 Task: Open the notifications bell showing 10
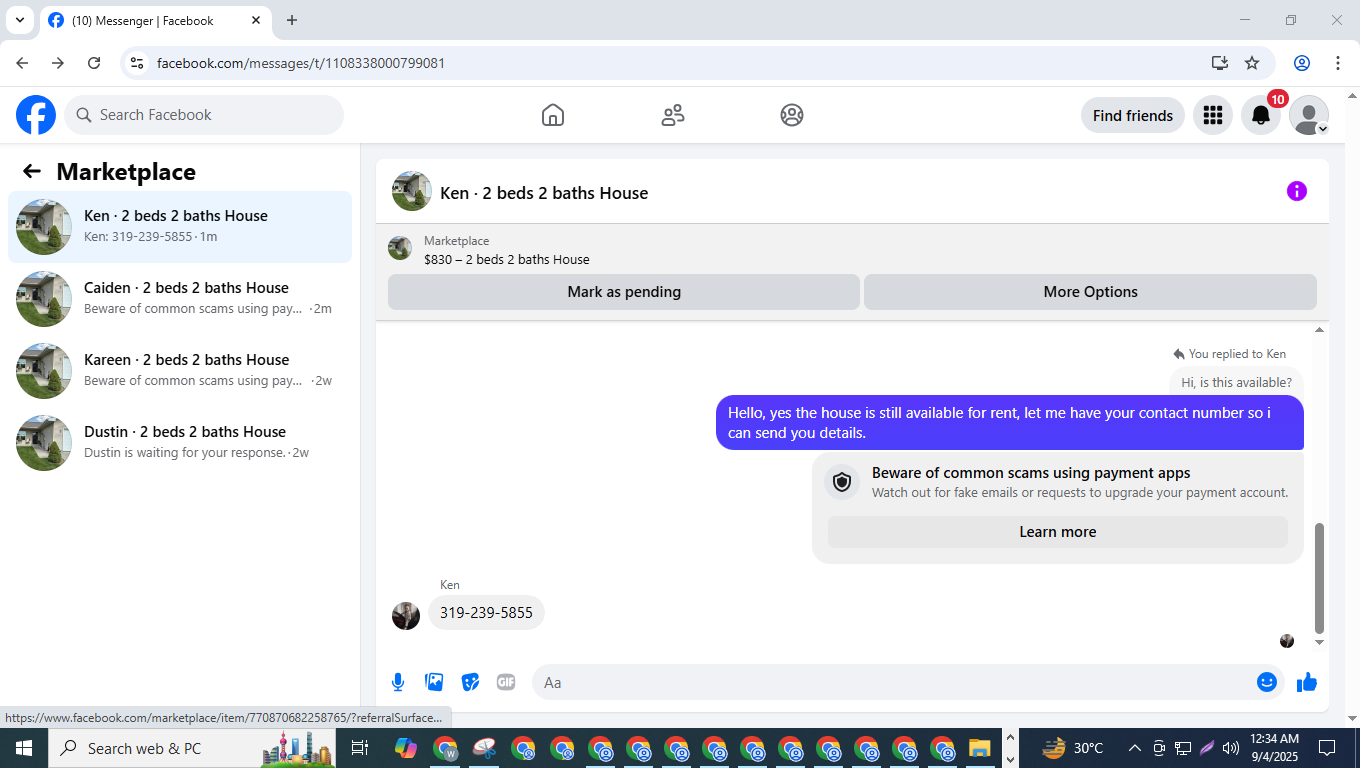[1261, 115]
